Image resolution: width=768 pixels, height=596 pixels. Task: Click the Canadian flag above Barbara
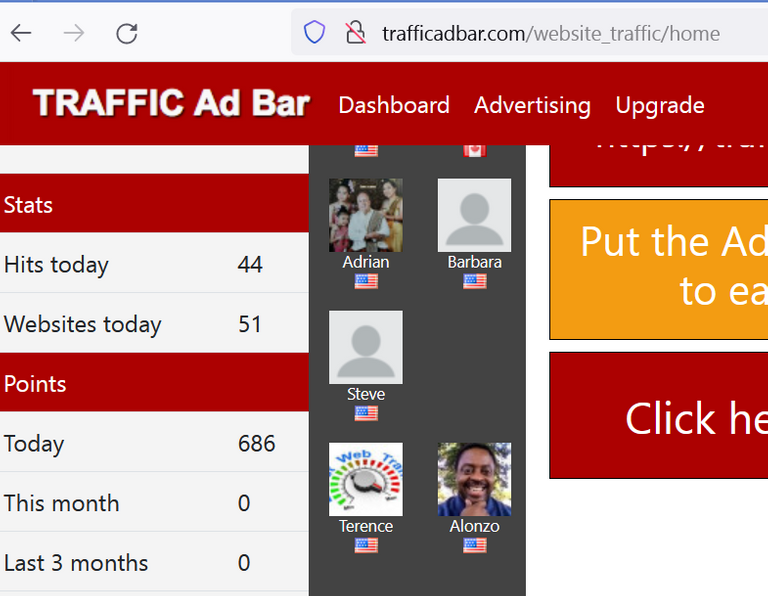coord(475,151)
